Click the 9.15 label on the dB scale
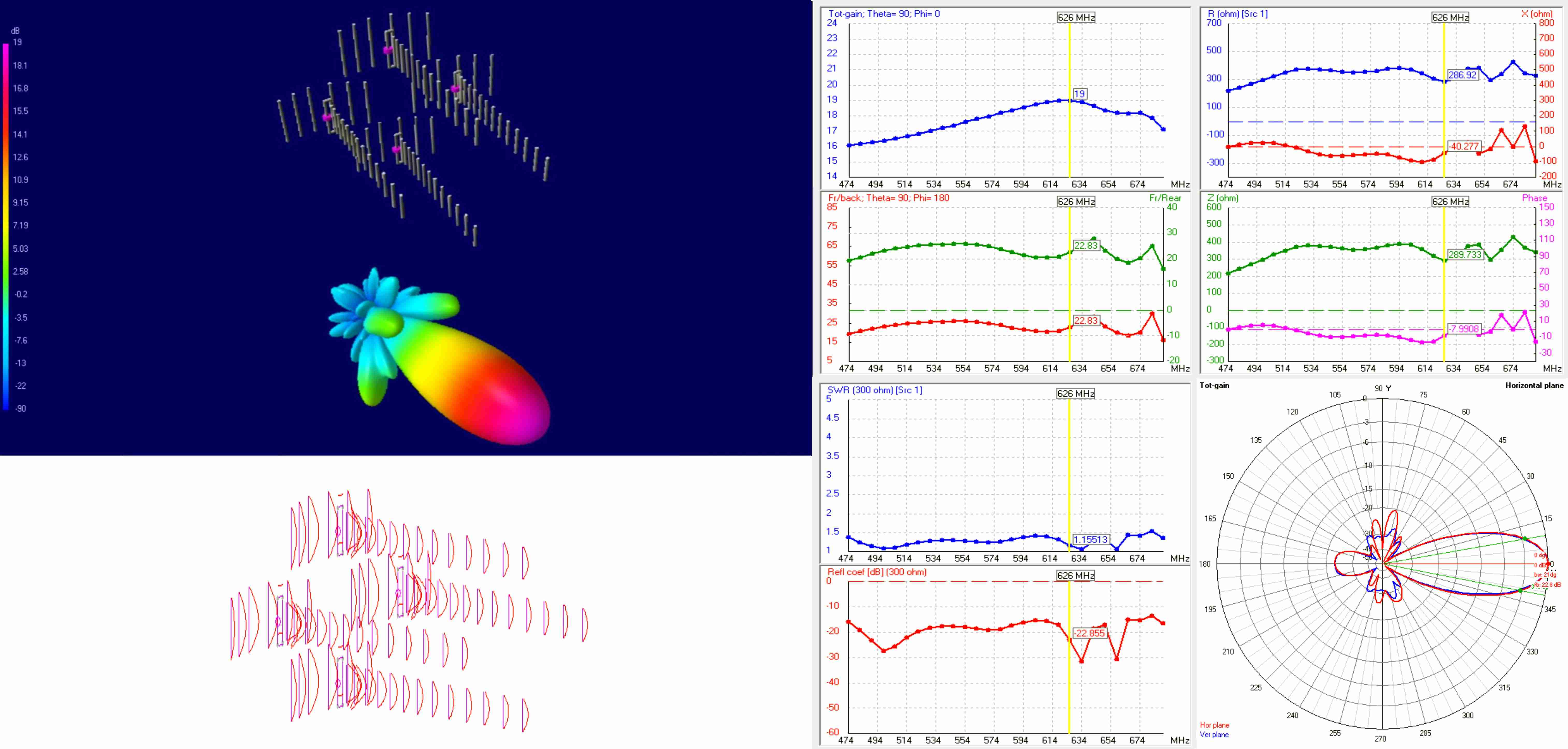This screenshot has width=1568, height=749. [x=20, y=203]
